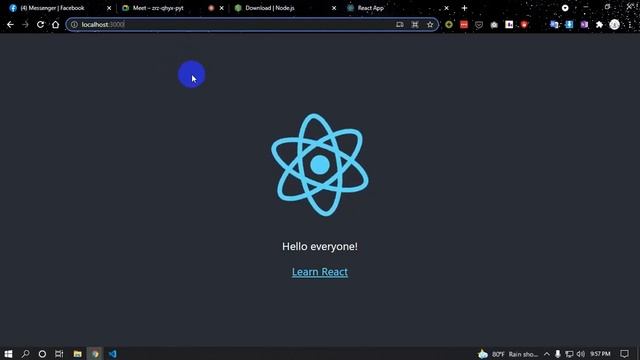This screenshot has width=640, height=360.
Task: Expand the hidden system tray icons
Action: coord(547,354)
